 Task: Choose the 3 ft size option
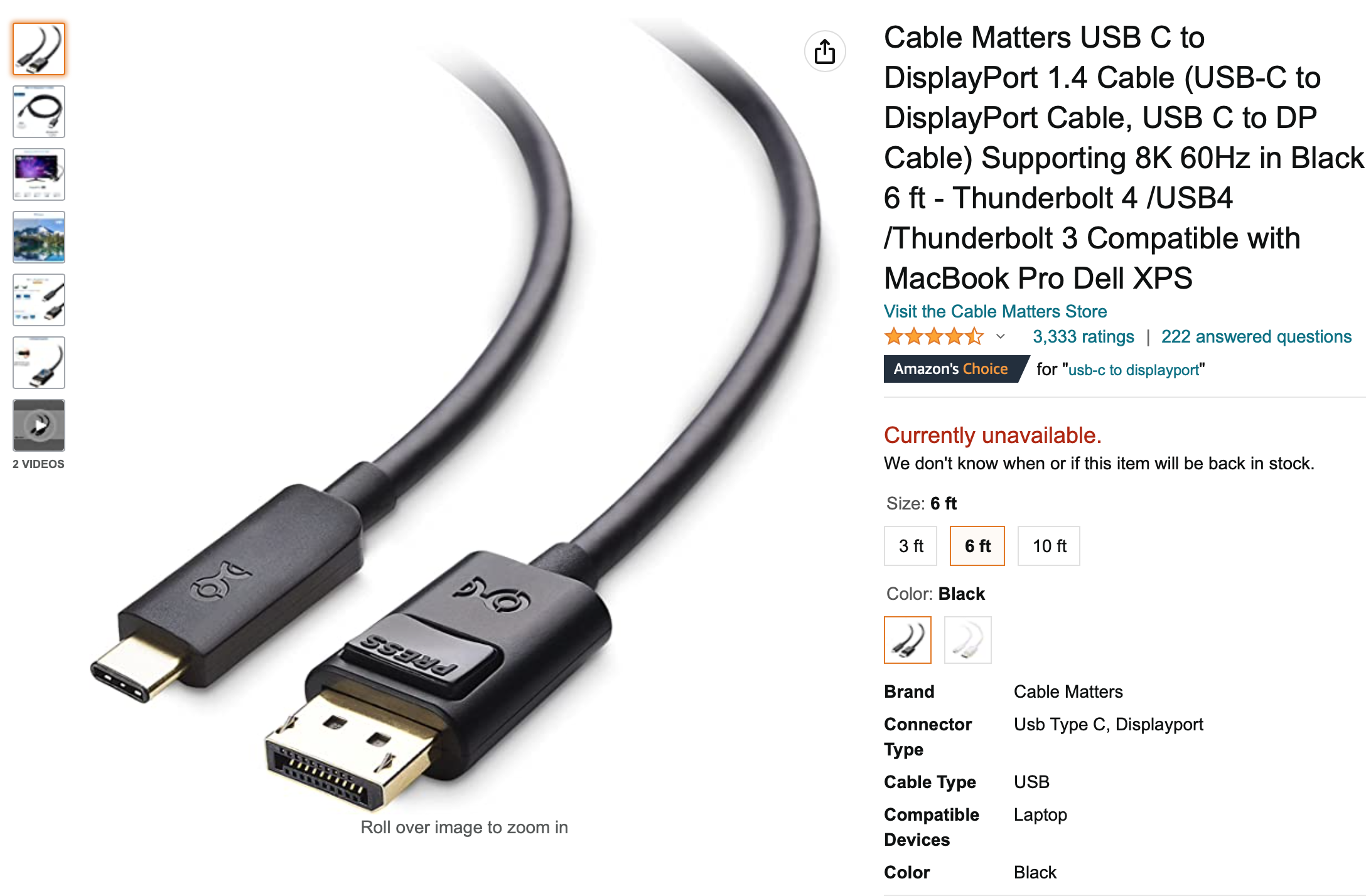pos(910,546)
